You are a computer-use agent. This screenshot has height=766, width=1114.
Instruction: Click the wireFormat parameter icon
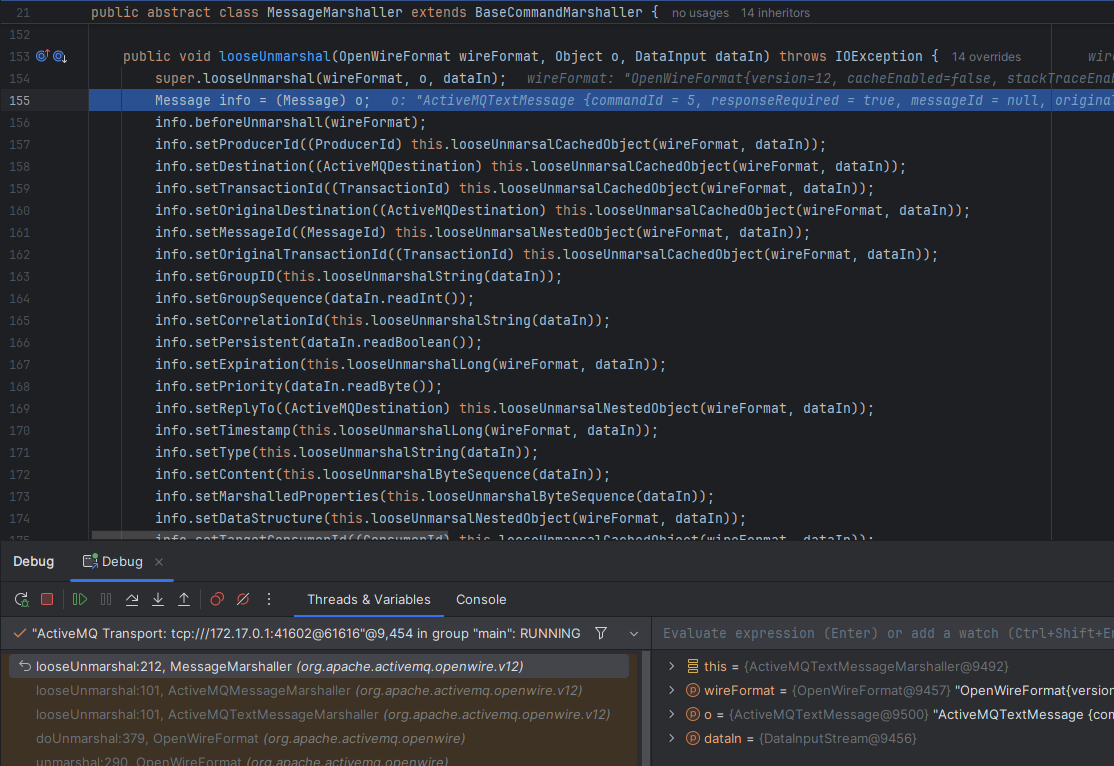[x=693, y=690]
